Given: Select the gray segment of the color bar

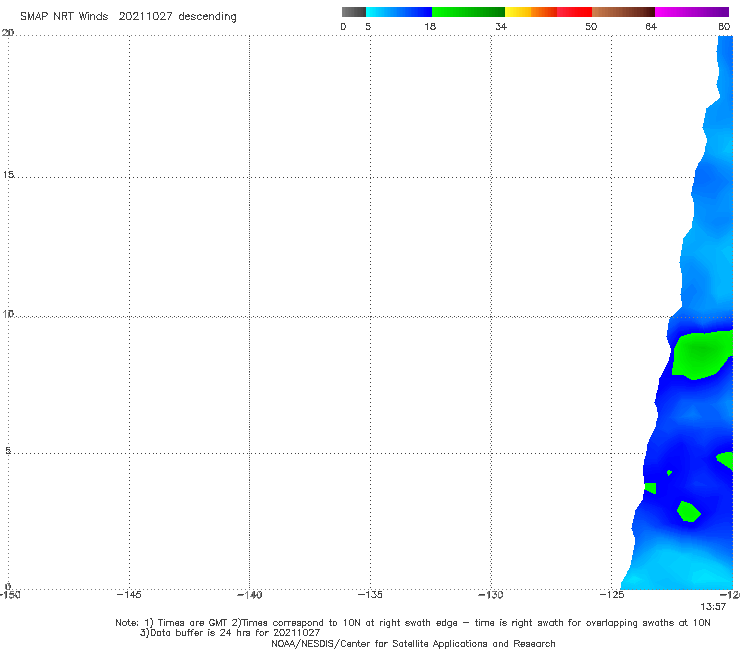Looking at the screenshot, I should tap(354, 12).
